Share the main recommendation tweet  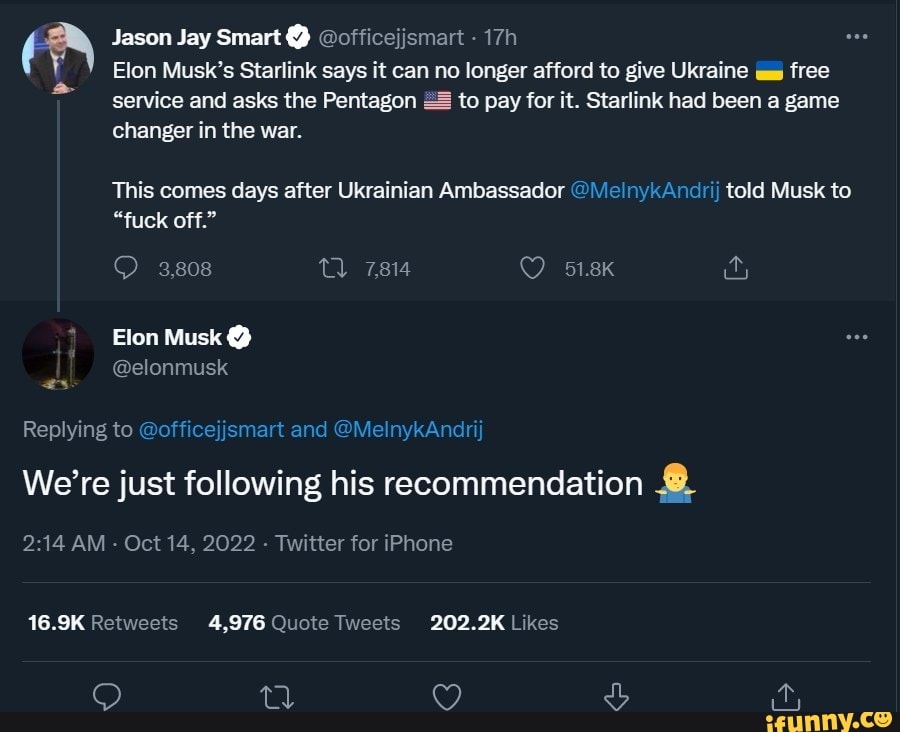tap(786, 696)
